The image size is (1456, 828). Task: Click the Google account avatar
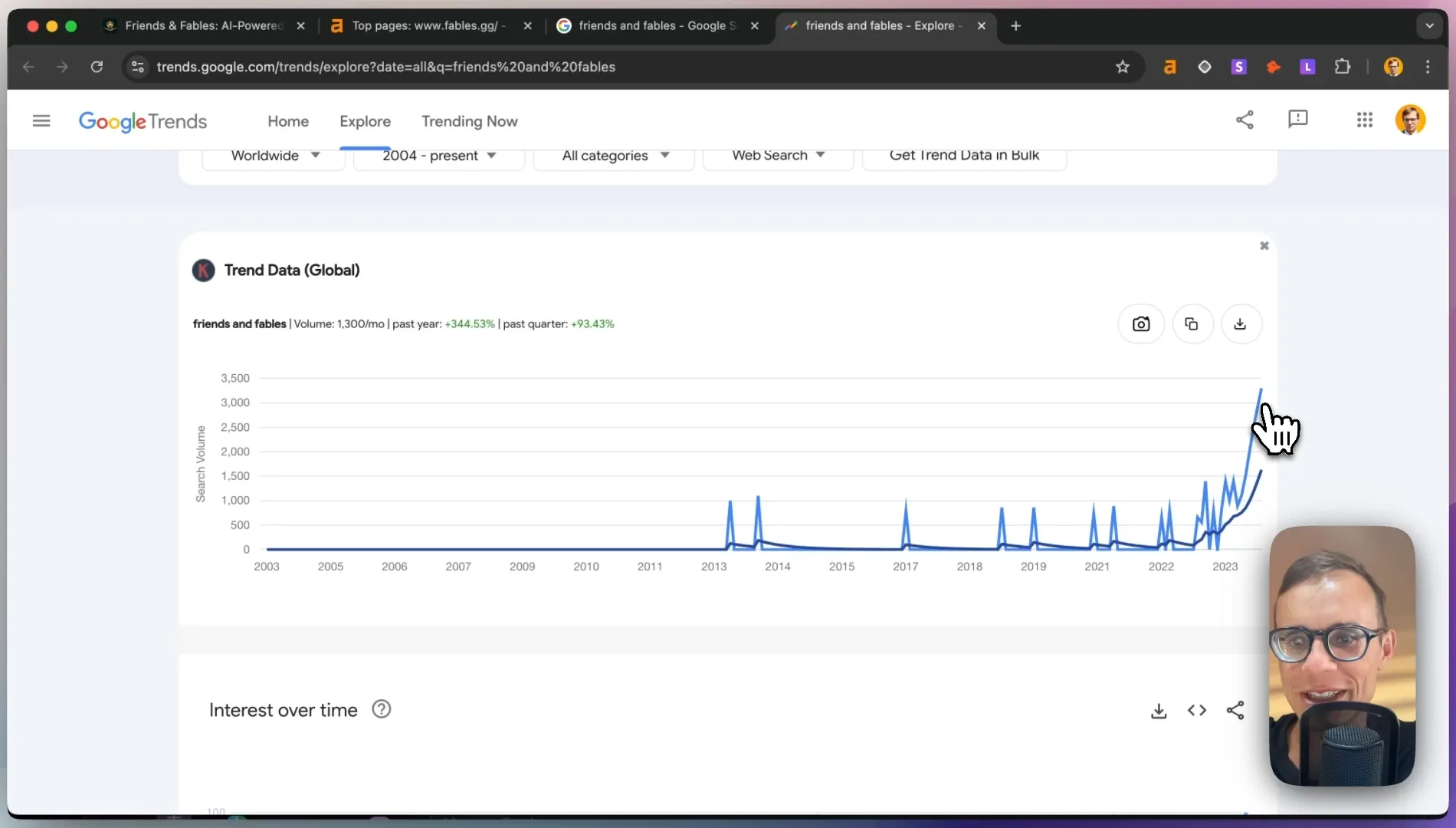pyautogui.click(x=1410, y=120)
